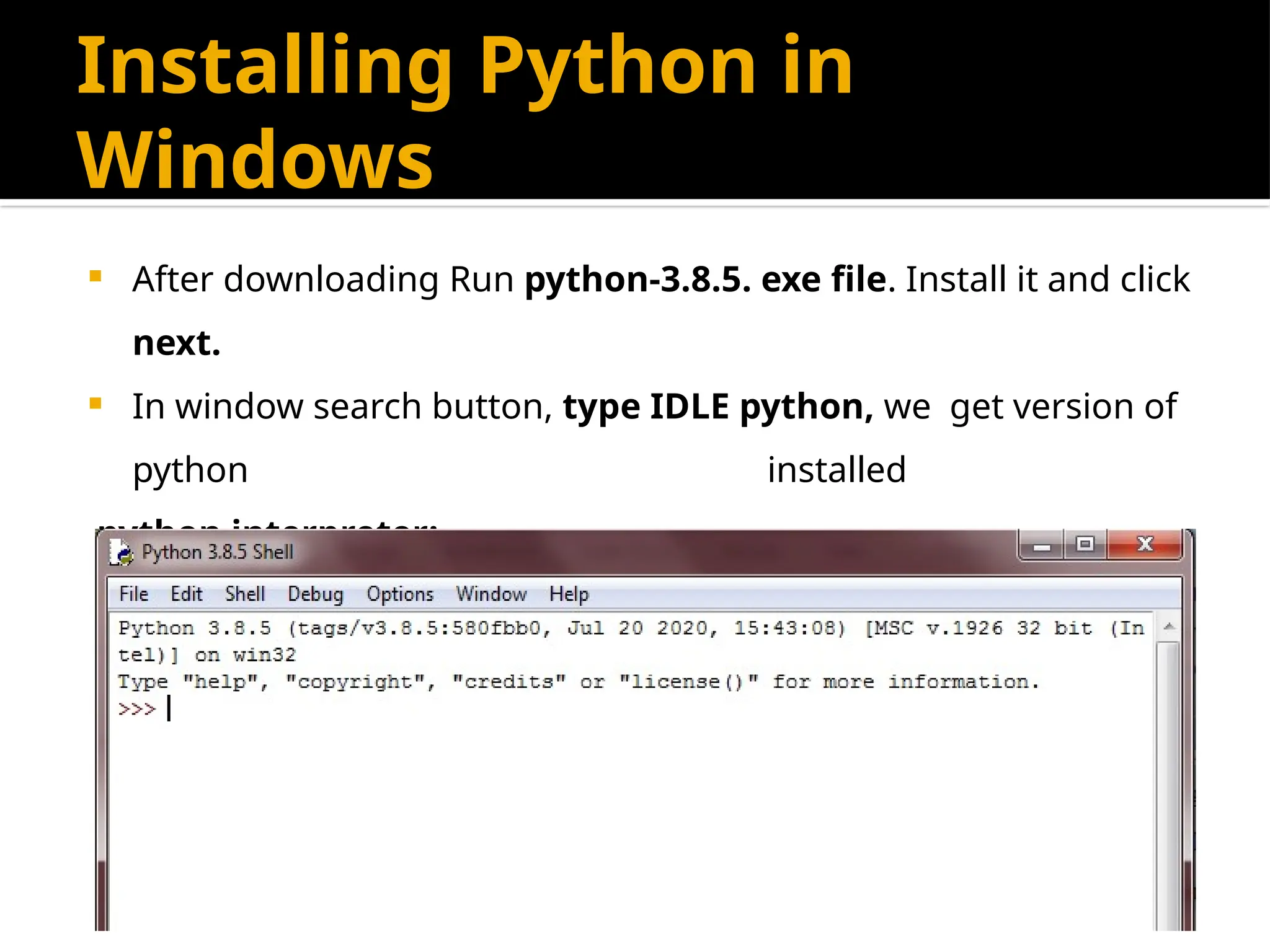Click the bold 'type IDLE python,' text

[x=718, y=407]
